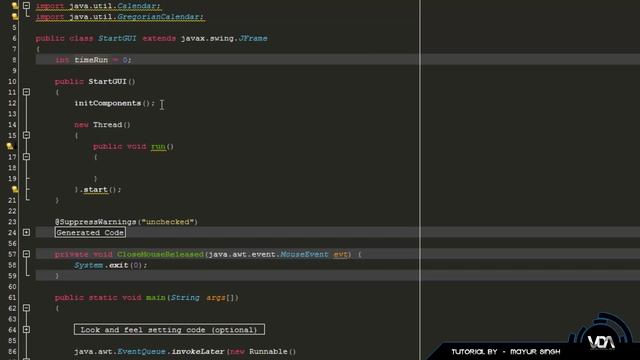
Task: Click the main method name
Action: tap(156, 298)
